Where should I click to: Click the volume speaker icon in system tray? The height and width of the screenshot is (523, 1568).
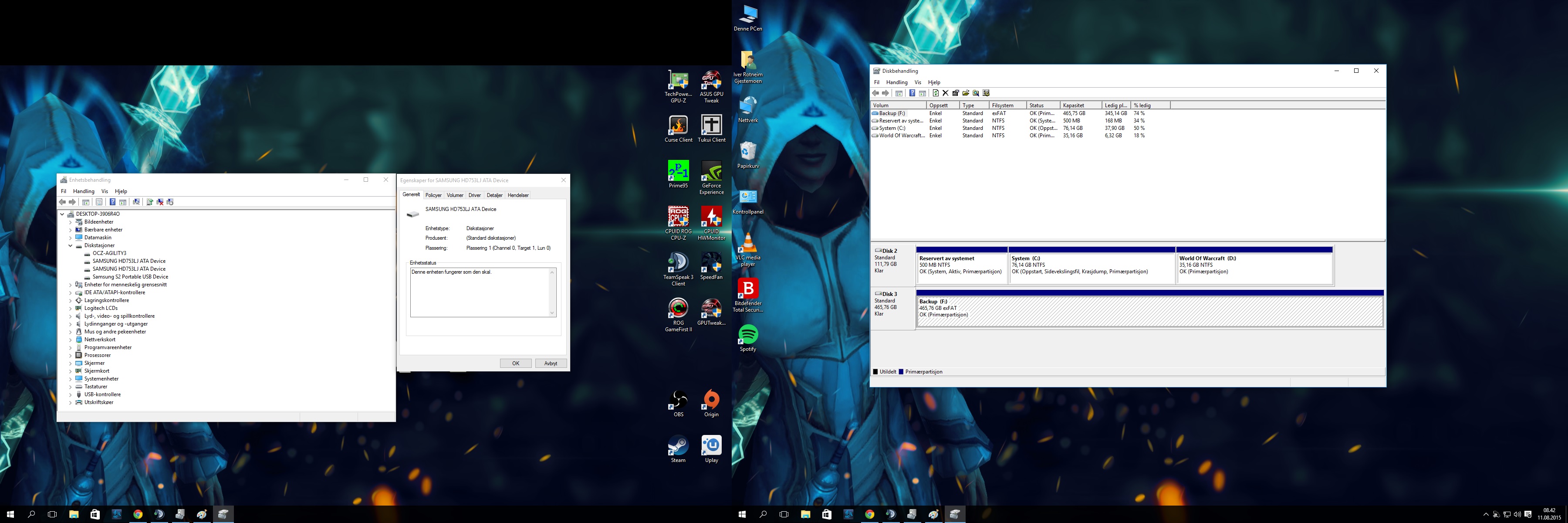coord(1517,514)
